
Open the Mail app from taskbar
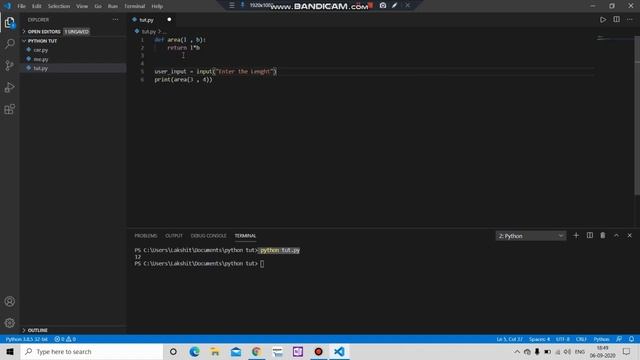point(236,351)
